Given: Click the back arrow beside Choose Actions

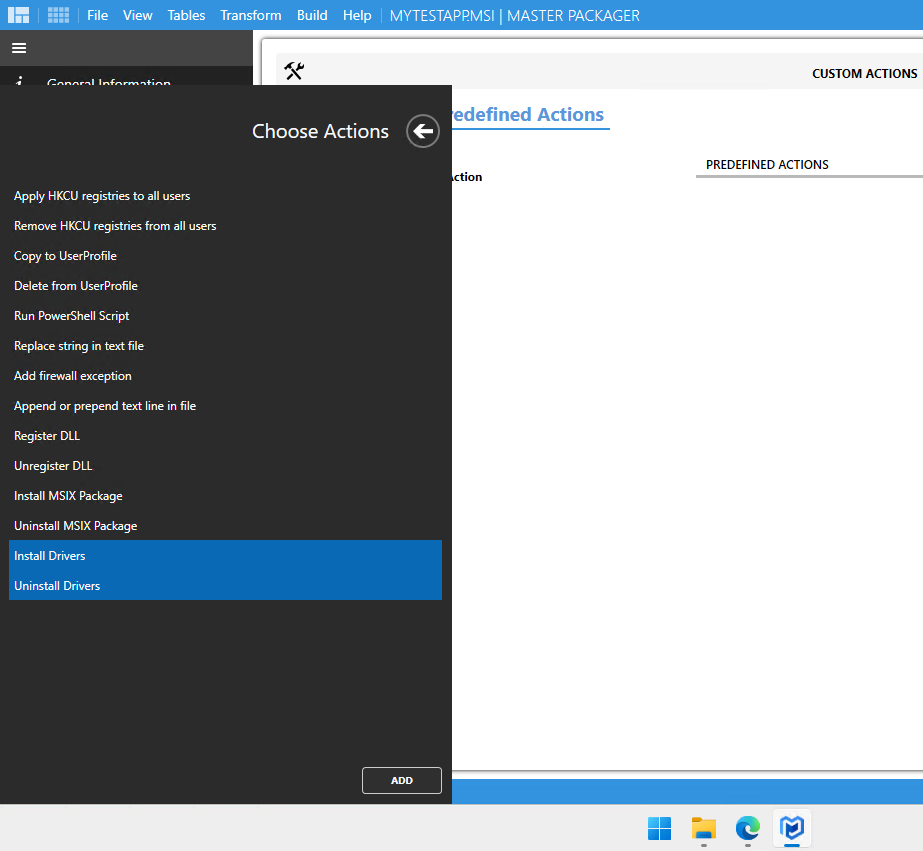Looking at the screenshot, I should 423,131.
